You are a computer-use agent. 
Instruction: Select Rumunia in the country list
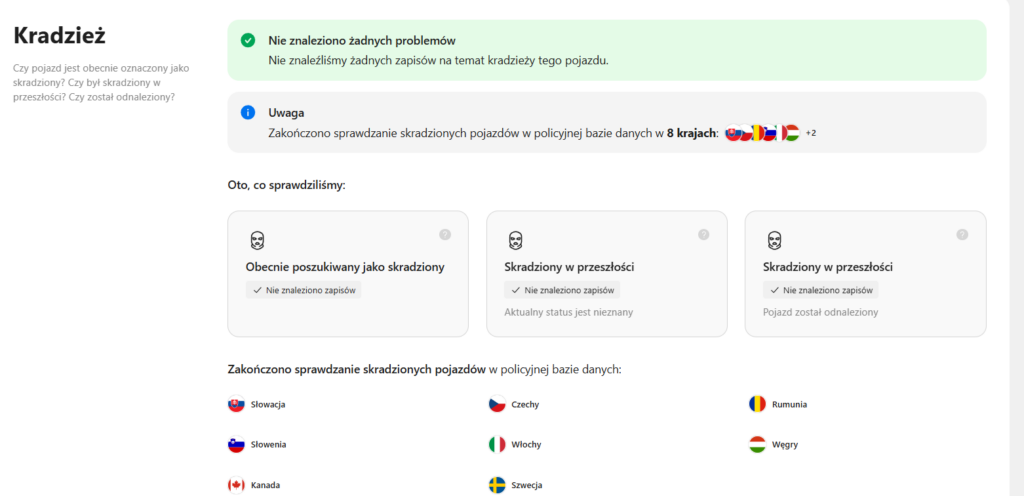(788, 404)
